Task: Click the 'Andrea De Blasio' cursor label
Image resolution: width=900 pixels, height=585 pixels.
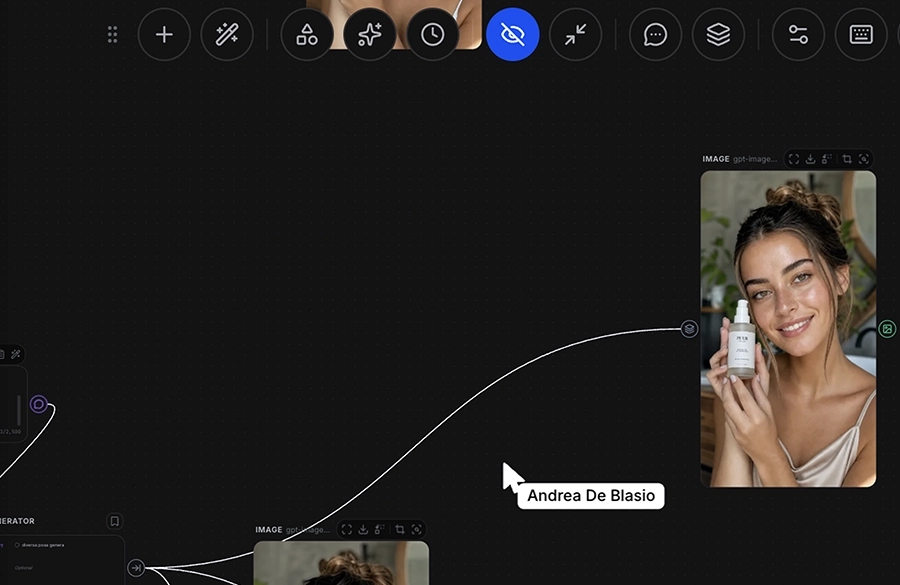Action: (x=591, y=495)
